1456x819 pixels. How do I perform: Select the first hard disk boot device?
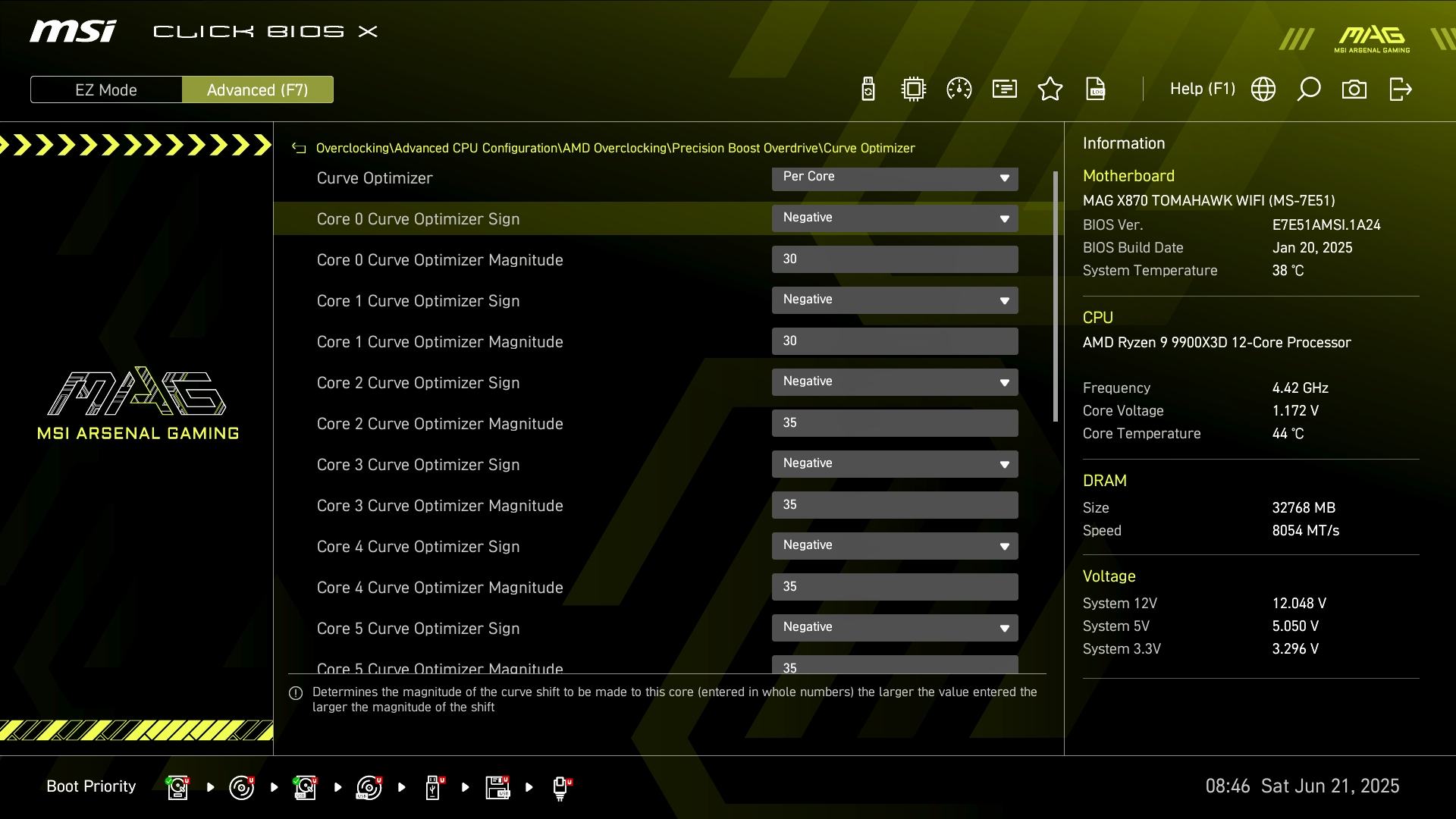tap(177, 787)
